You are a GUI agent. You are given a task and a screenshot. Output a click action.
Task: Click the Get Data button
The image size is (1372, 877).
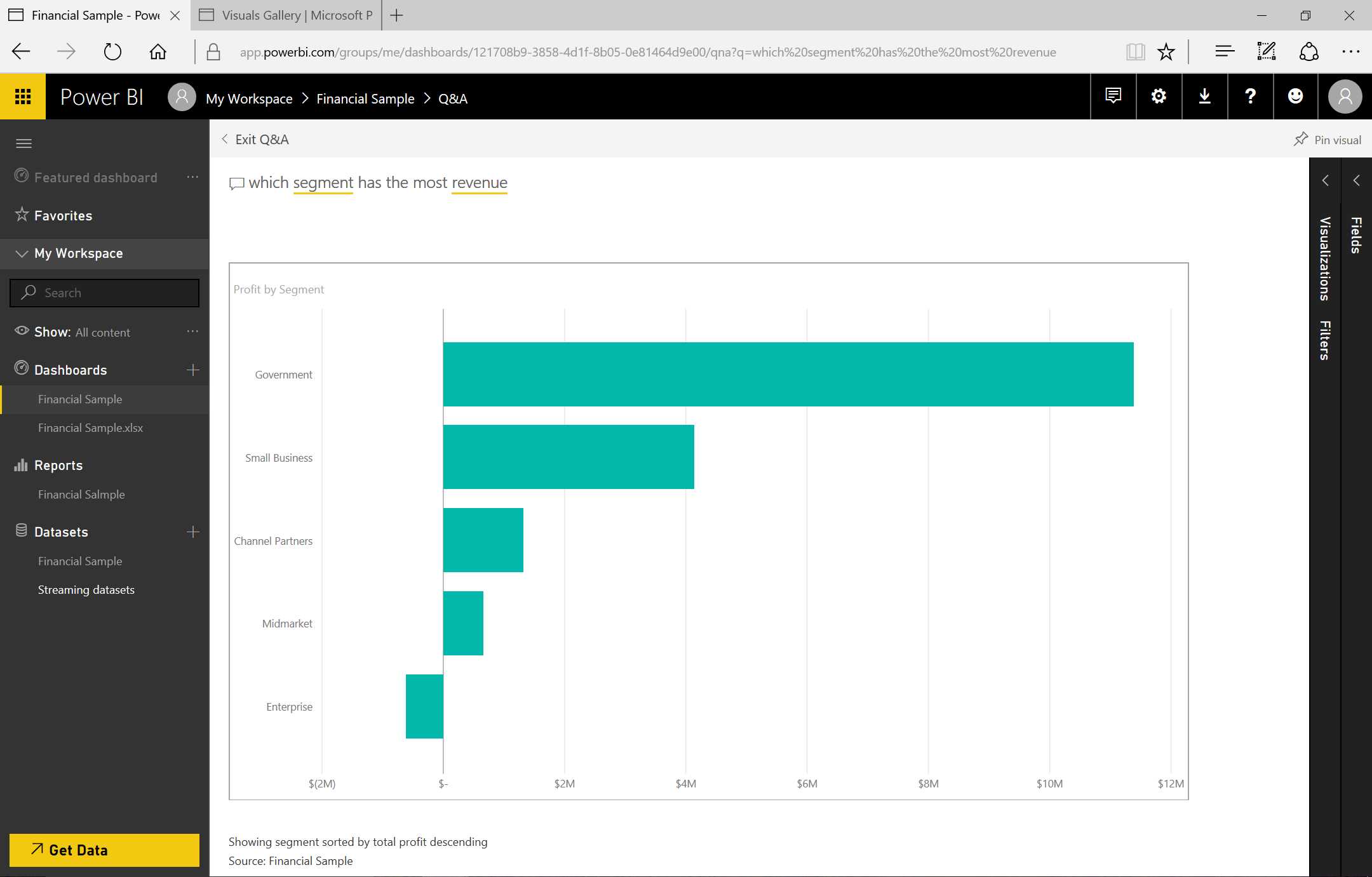(x=104, y=850)
